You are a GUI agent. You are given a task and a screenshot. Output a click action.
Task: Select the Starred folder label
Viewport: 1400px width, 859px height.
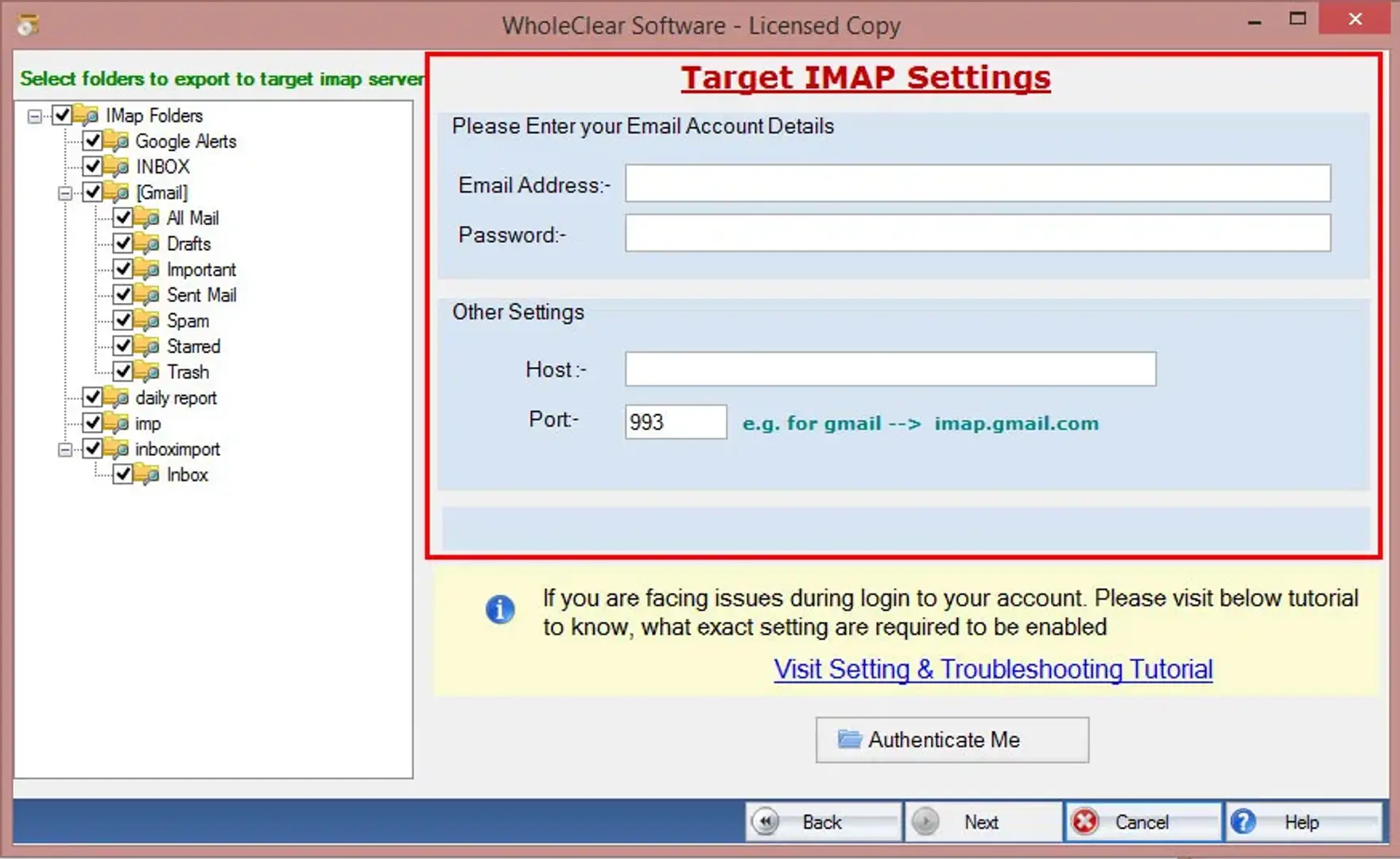click(193, 347)
